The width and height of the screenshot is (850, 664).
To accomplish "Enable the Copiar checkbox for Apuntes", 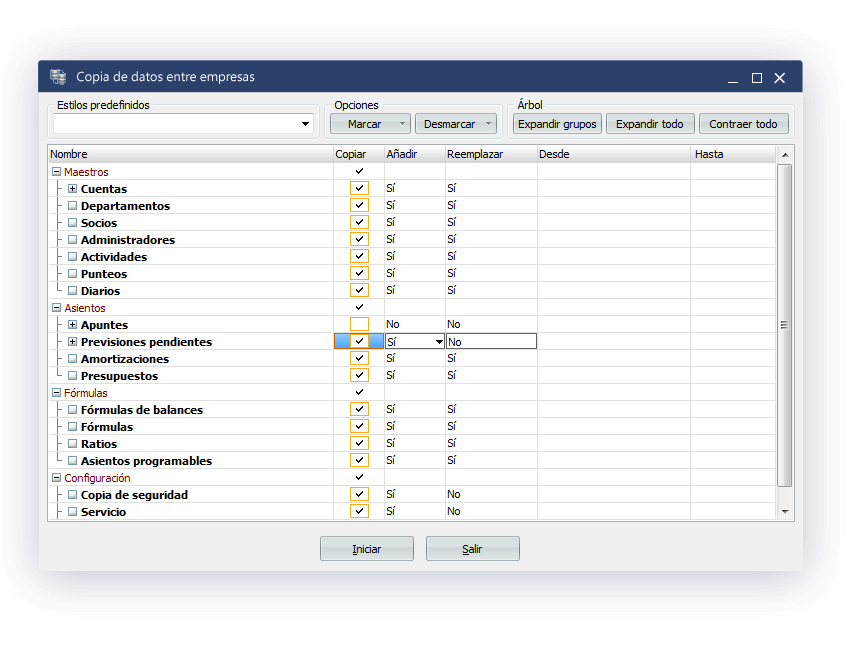I will pos(359,325).
